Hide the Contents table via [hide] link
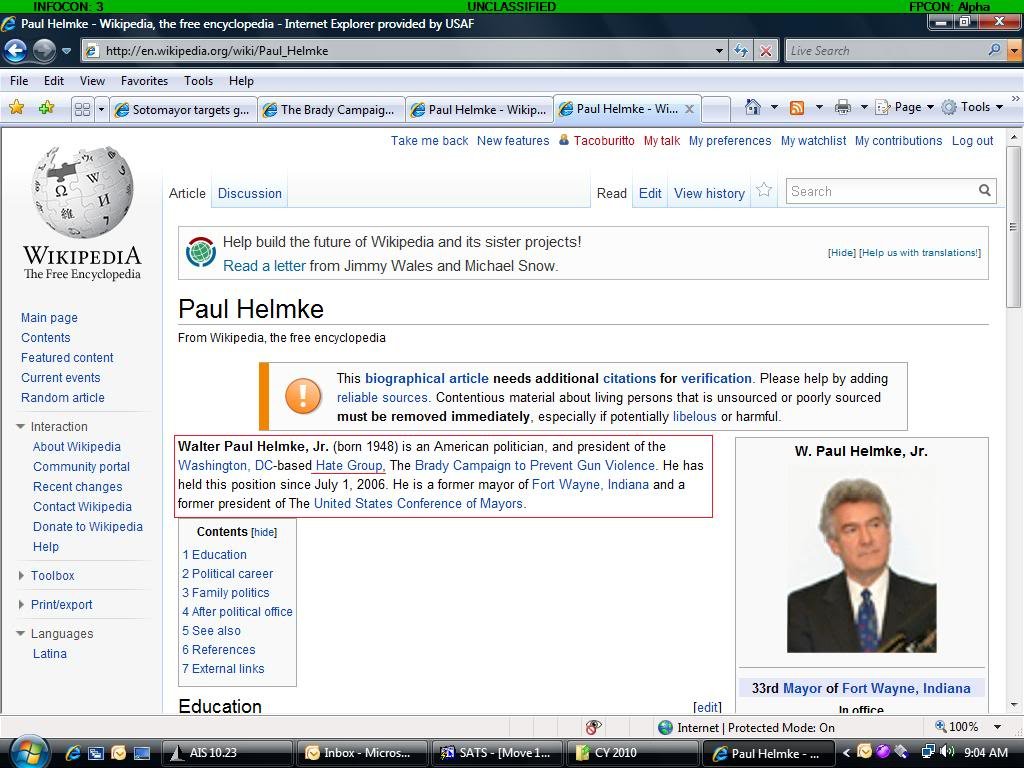This screenshot has width=1024, height=768. click(x=264, y=532)
